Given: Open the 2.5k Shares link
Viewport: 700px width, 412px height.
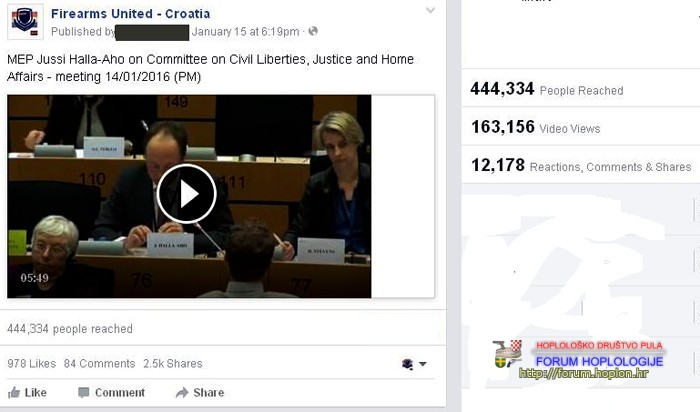Looking at the screenshot, I should pyautogui.click(x=173, y=363).
